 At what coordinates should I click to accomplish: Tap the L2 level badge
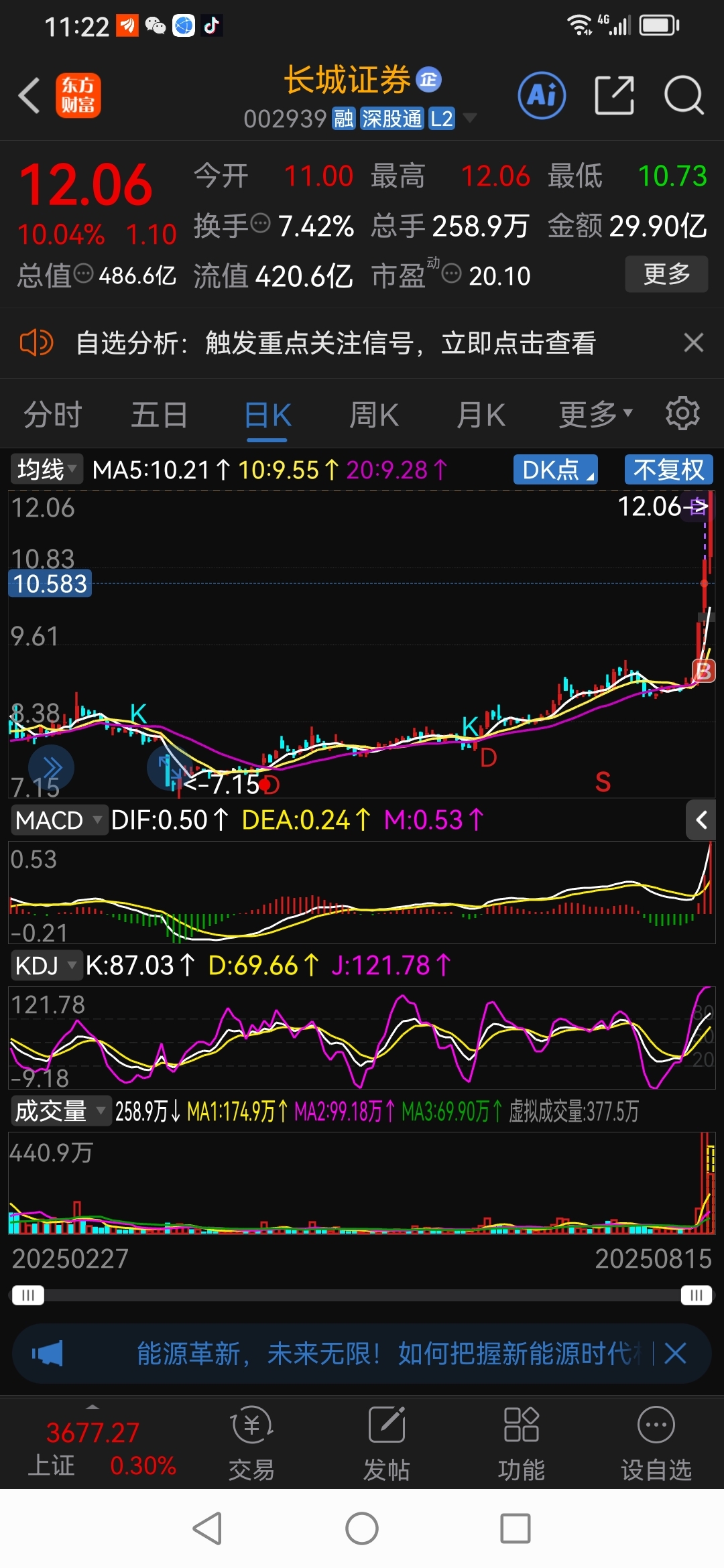[442, 119]
